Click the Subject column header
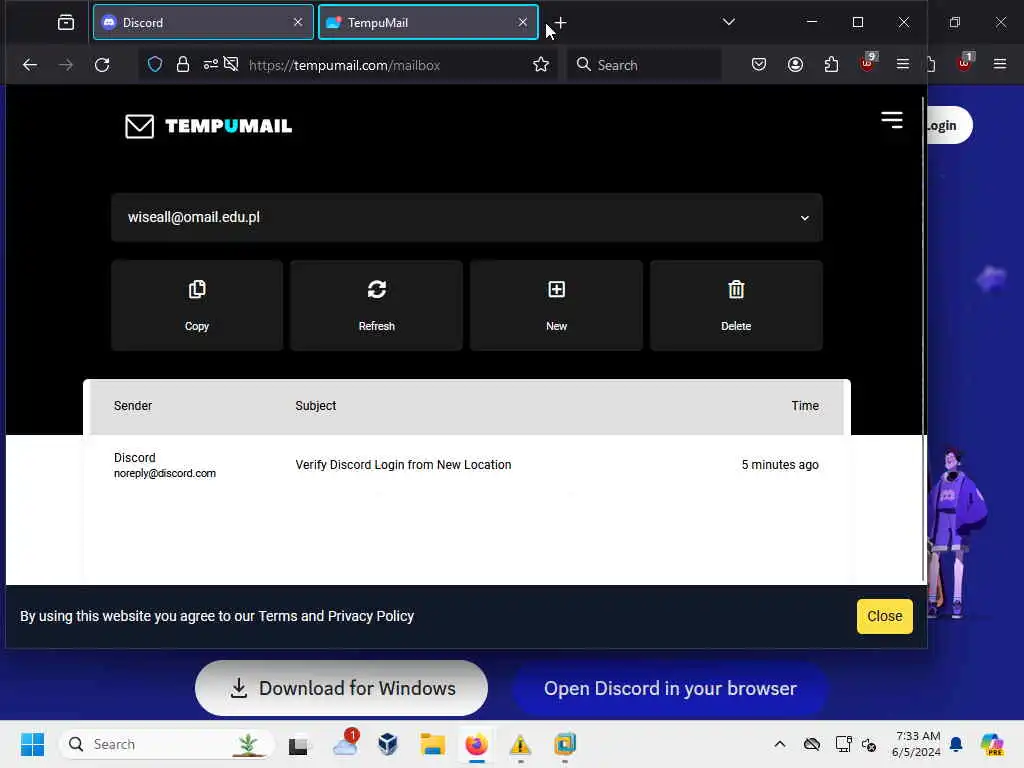This screenshot has height=768, width=1024. (315, 406)
